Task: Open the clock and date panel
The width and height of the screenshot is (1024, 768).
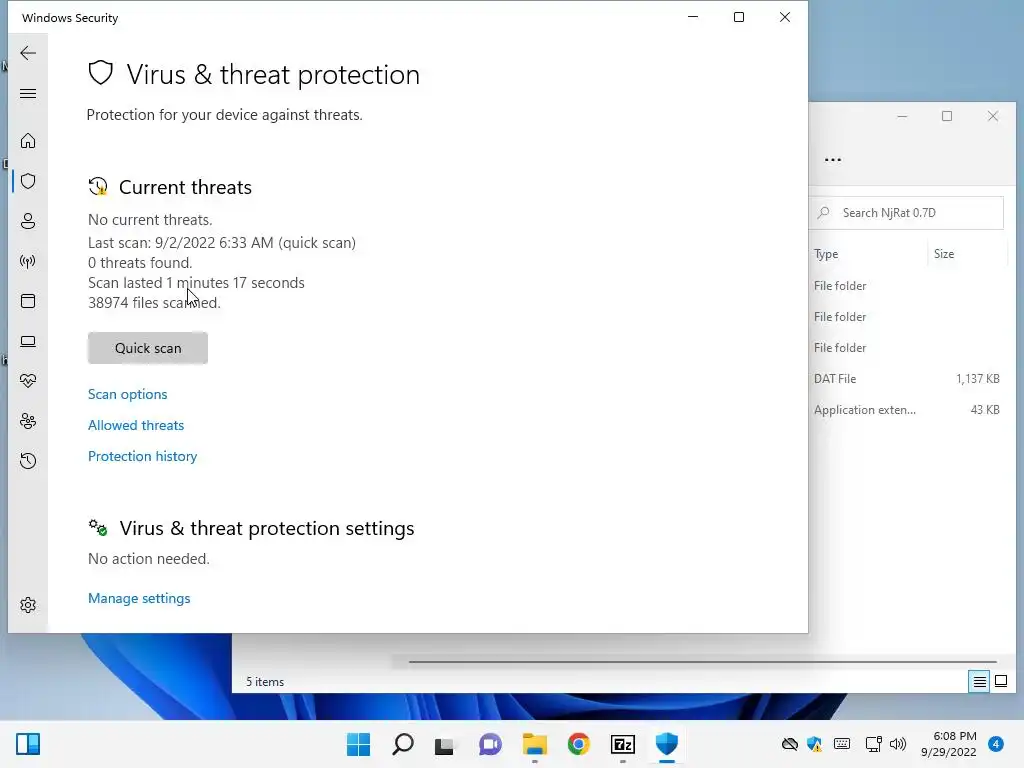Action: pyautogui.click(x=948, y=744)
